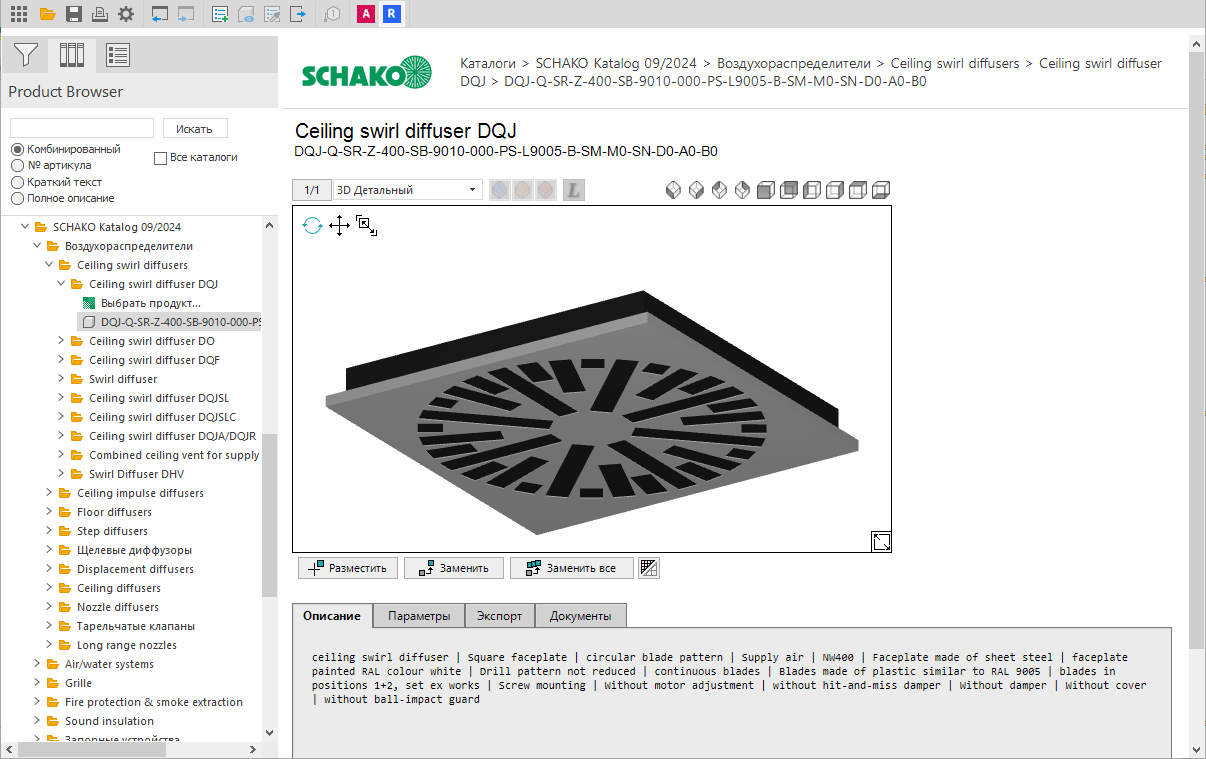The image size is (1206, 759).
Task: Click the blue cube icon above viewer
Action: click(499, 190)
